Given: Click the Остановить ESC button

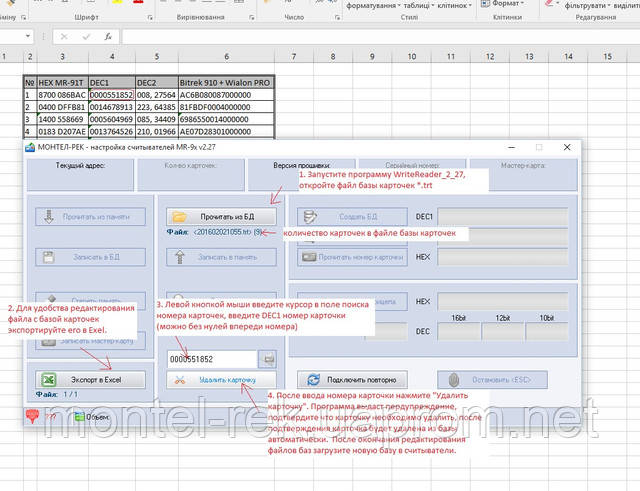Looking at the screenshot, I should click(x=492, y=380).
